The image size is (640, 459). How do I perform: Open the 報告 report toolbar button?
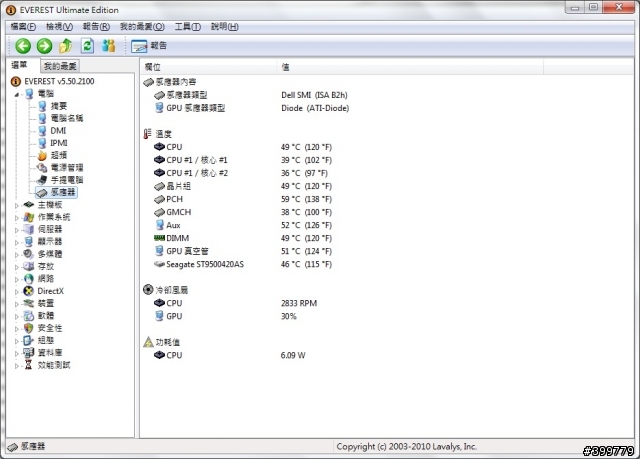pos(149,46)
